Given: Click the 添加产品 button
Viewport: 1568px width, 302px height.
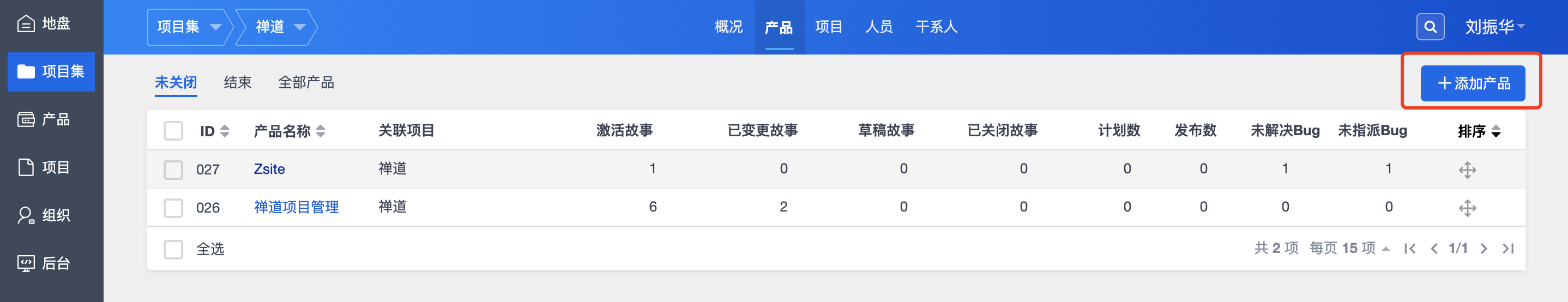Looking at the screenshot, I should tap(1473, 83).
